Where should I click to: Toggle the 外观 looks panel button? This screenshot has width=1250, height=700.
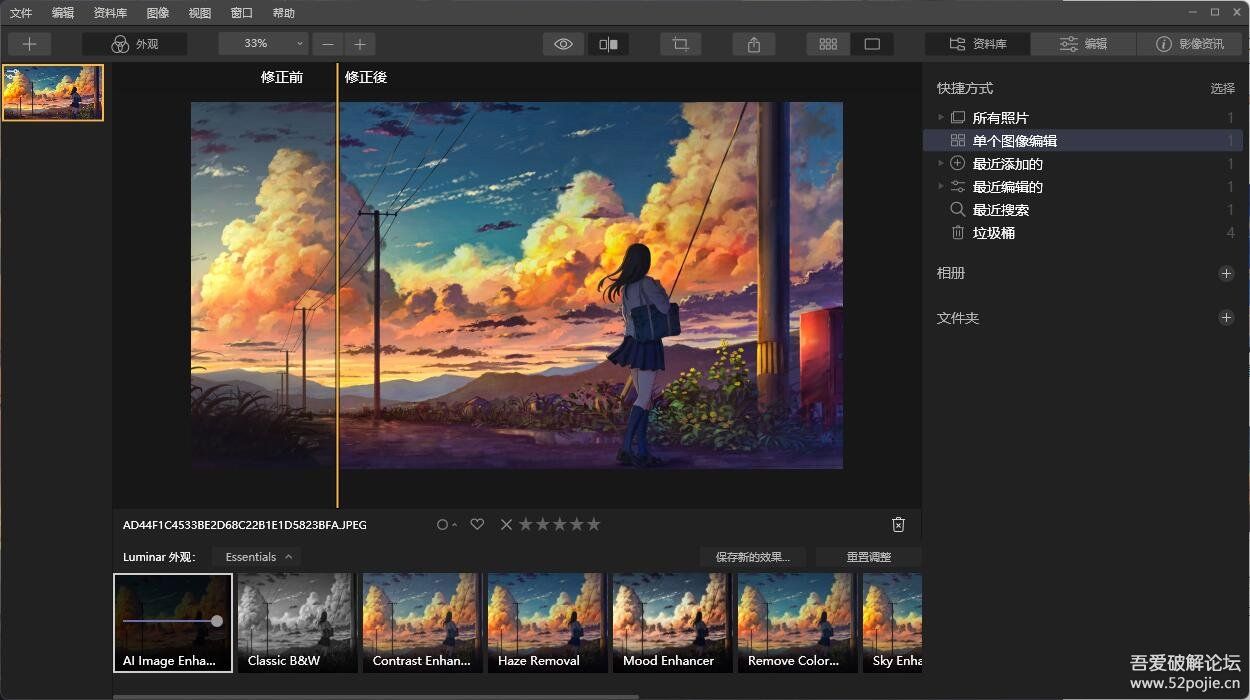pyautogui.click(x=135, y=44)
